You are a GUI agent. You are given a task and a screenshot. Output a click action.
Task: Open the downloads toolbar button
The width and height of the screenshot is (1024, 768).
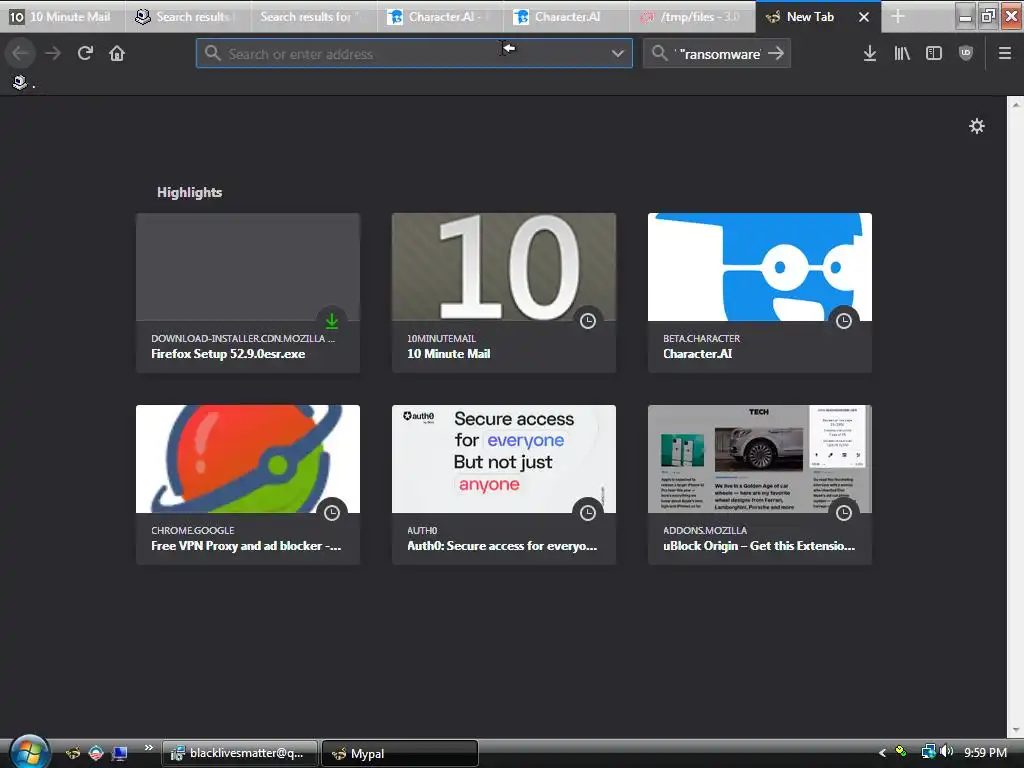pos(870,54)
